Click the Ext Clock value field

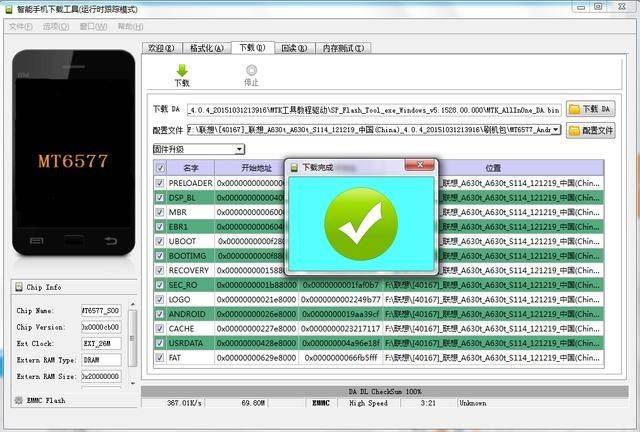pos(101,343)
